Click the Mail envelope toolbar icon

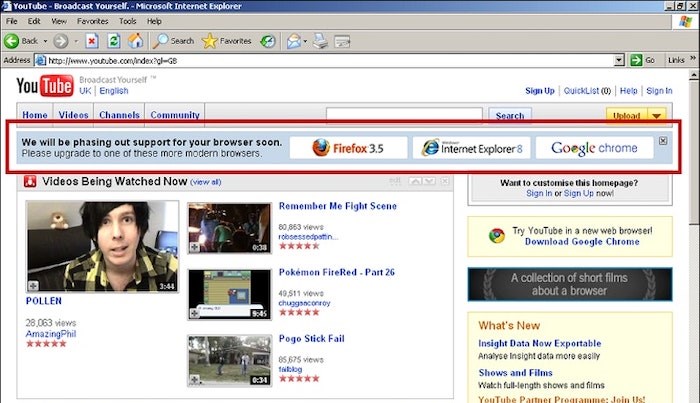(294, 41)
